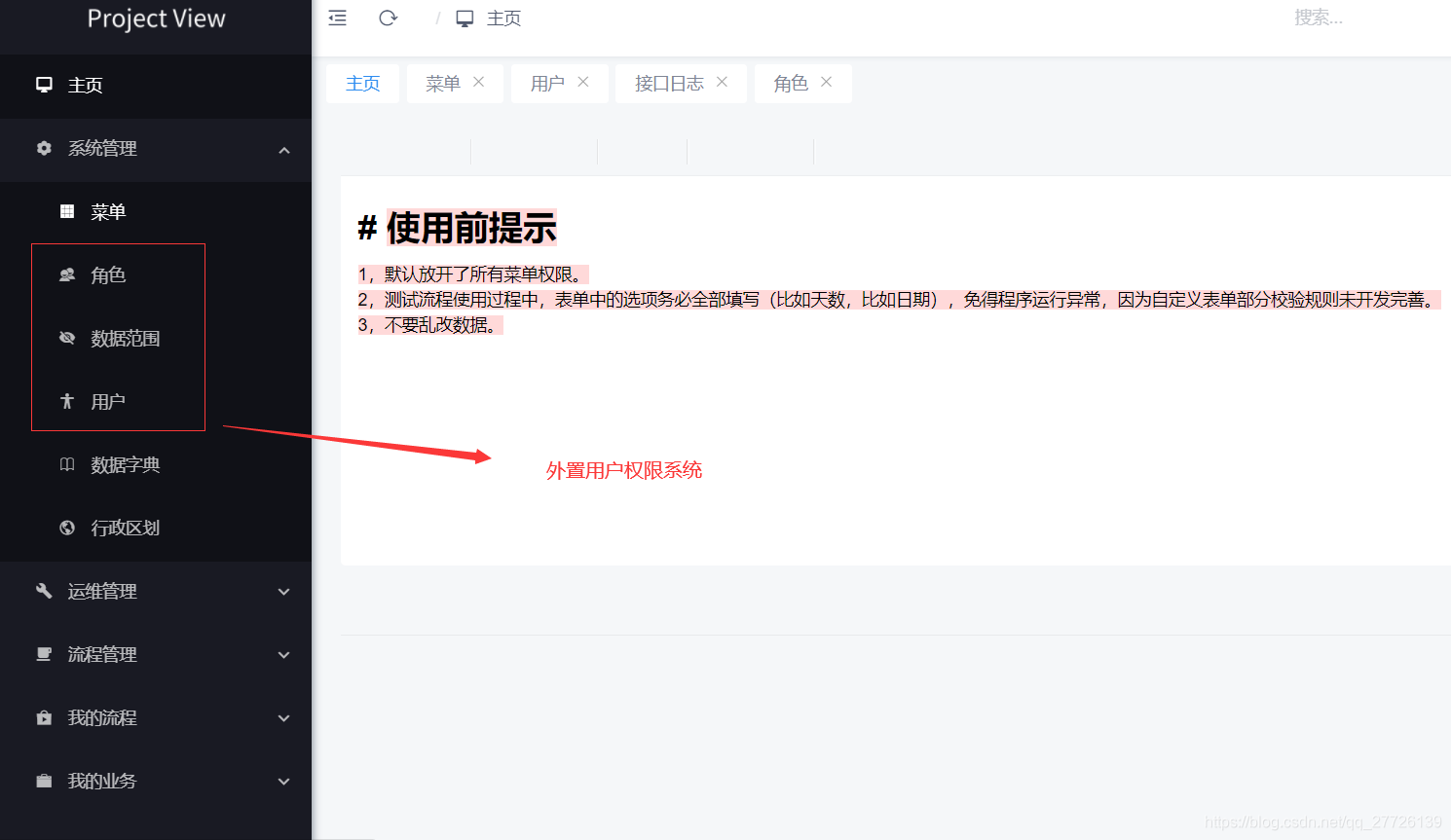Click the refresh icon in top bar
Viewport: 1451px width, 840px height.
(388, 18)
